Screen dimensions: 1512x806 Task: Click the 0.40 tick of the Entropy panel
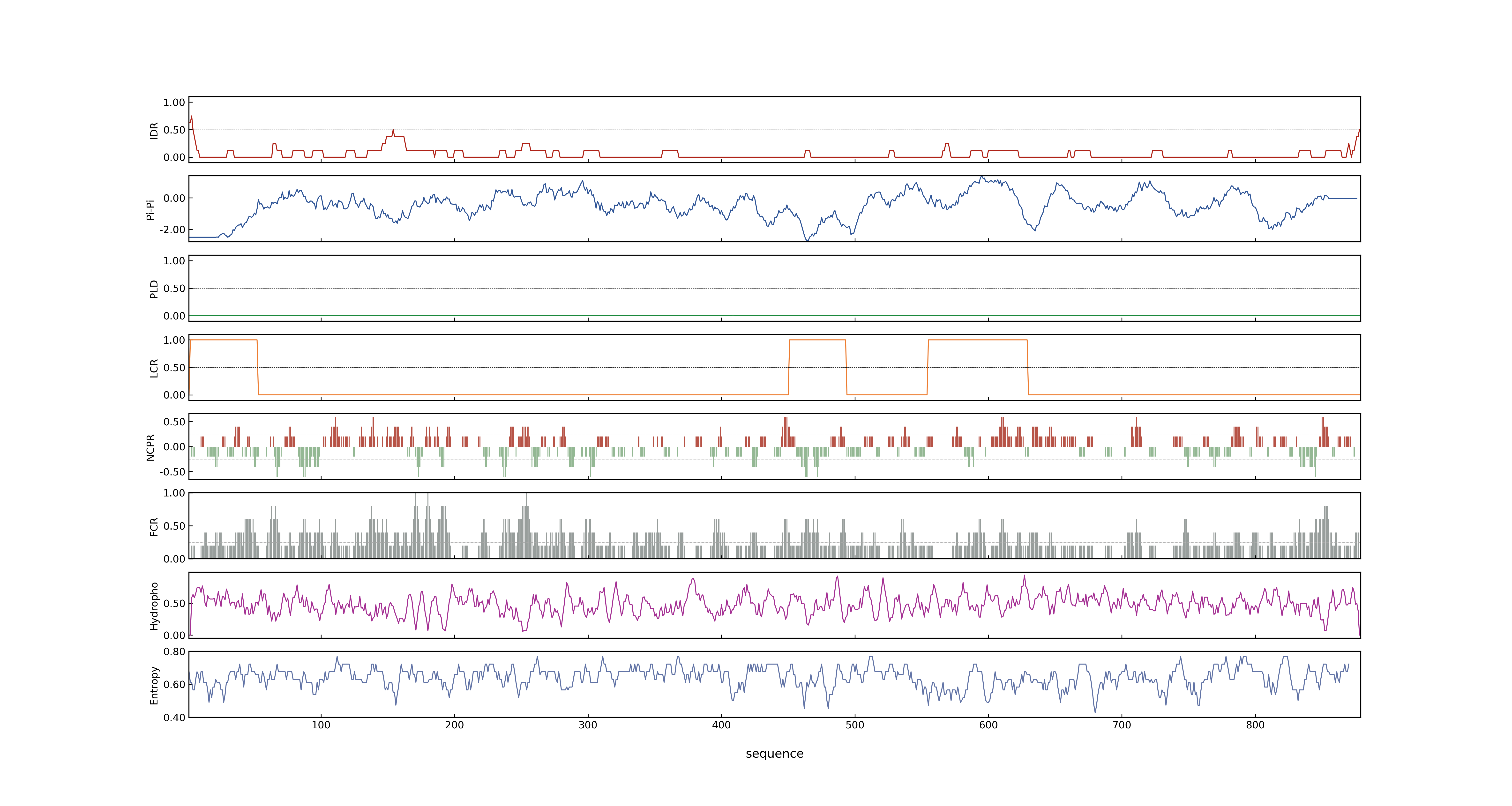point(174,717)
